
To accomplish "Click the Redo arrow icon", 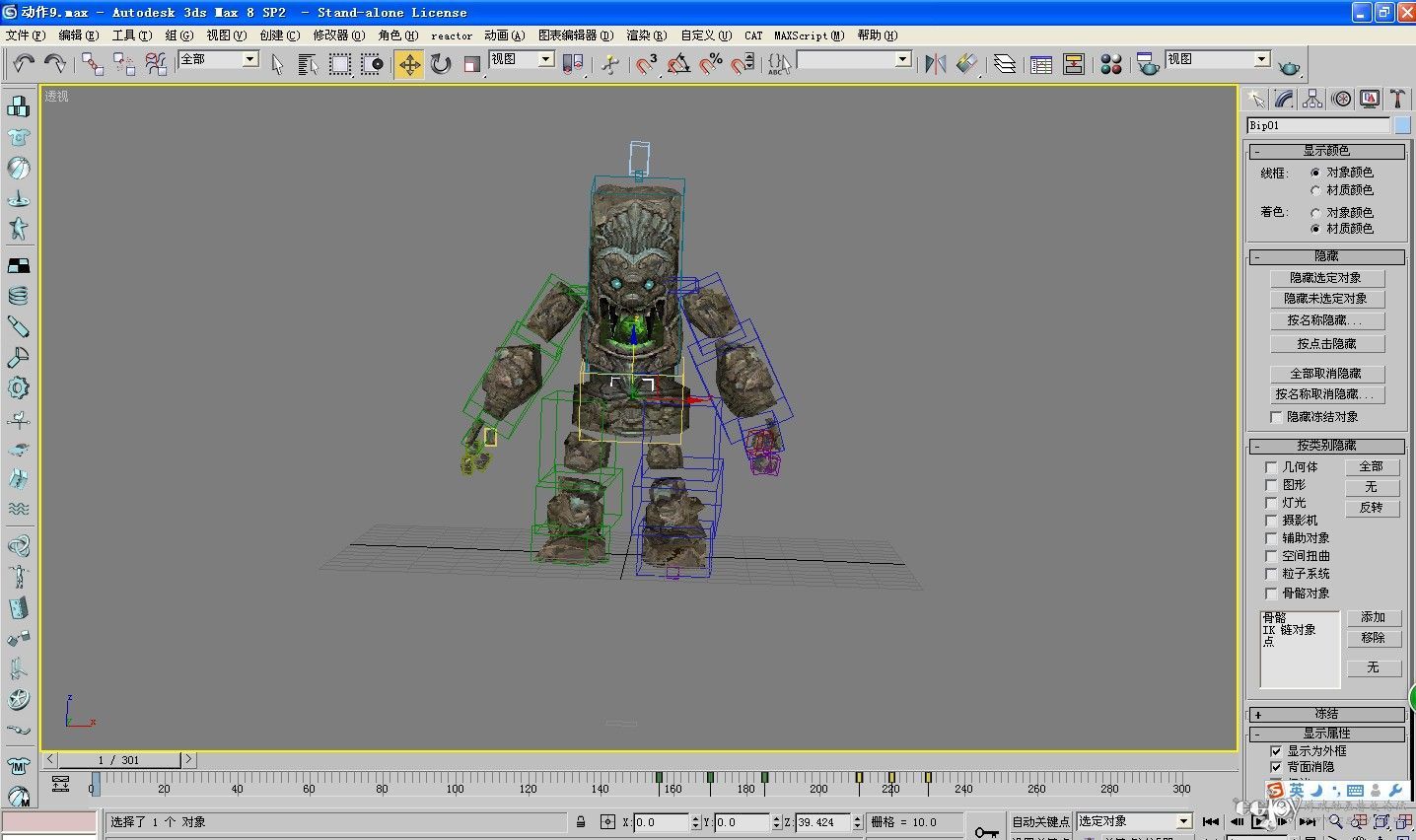I will (x=55, y=64).
